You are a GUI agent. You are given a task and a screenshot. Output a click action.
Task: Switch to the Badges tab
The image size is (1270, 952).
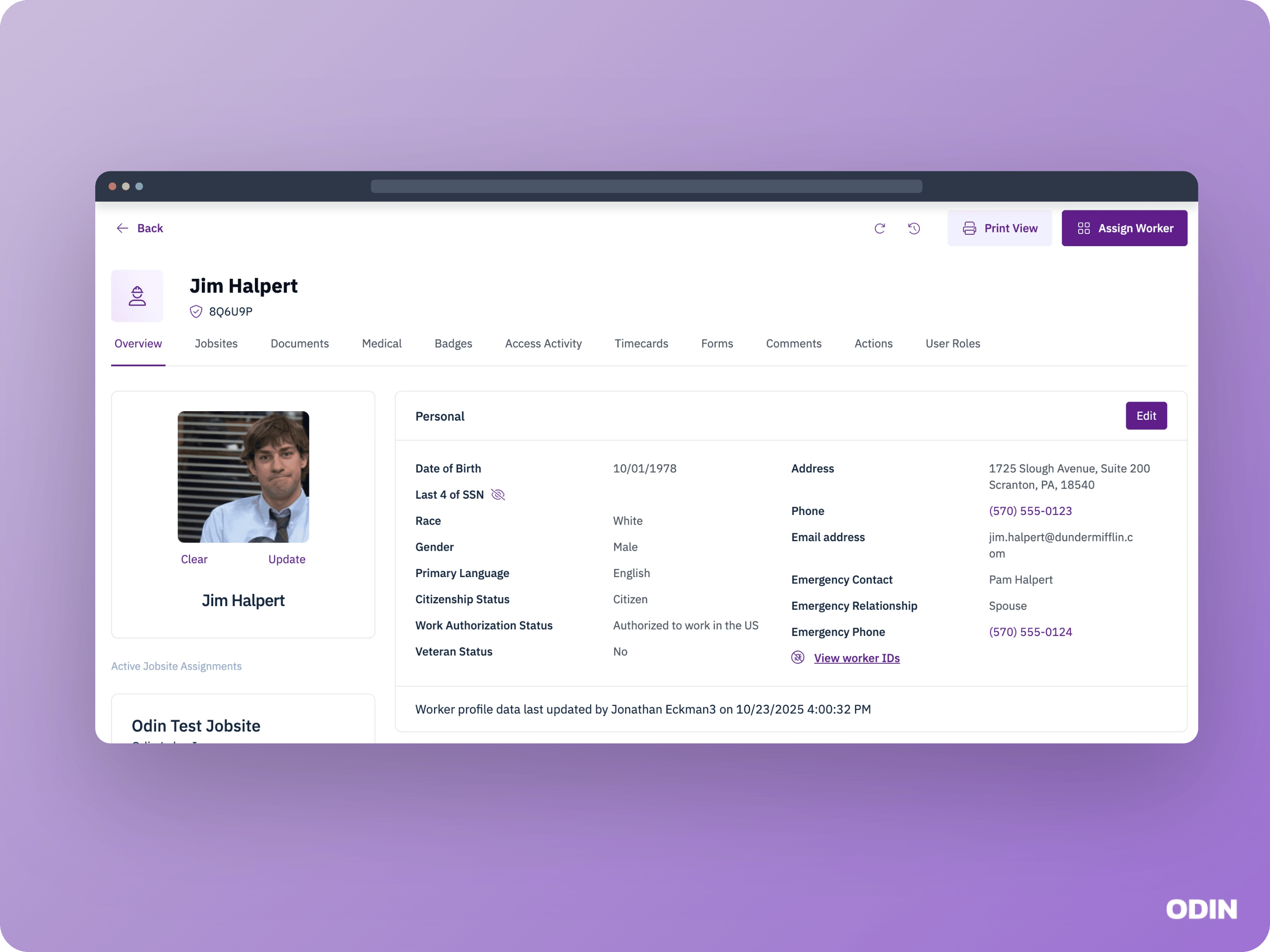click(x=453, y=344)
